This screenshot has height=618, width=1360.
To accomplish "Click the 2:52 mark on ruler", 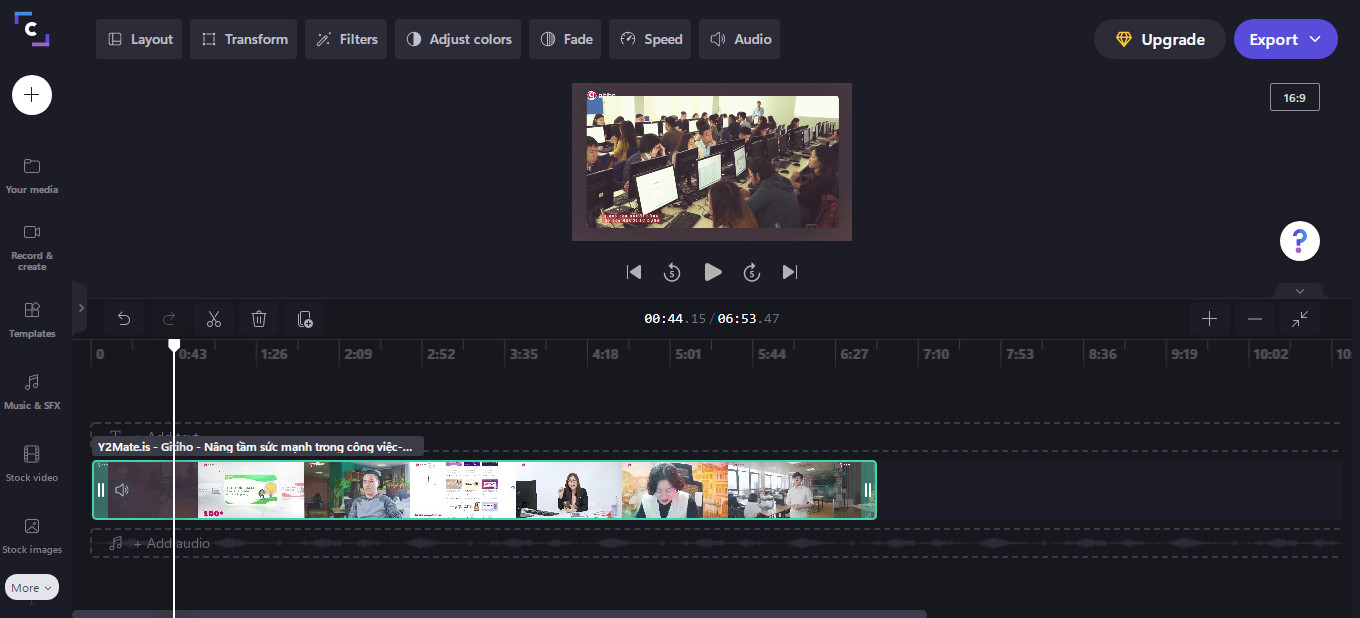I will pyautogui.click(x=440, y=354).
